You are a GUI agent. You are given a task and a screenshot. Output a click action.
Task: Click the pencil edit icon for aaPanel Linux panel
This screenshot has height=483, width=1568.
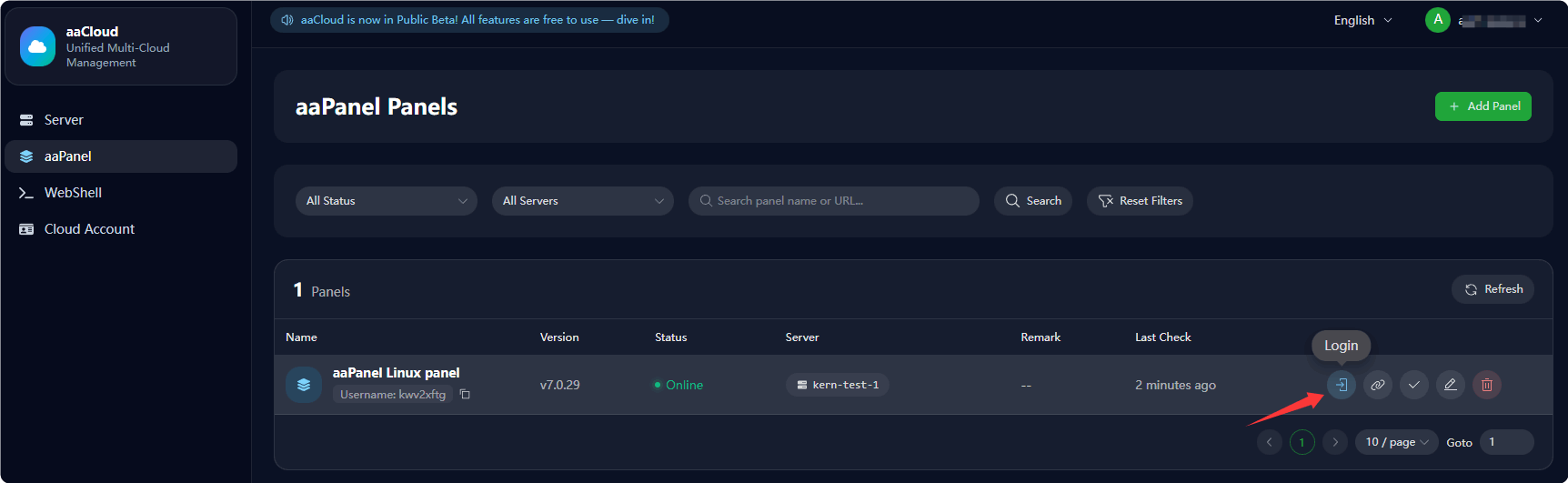pyautogui.click(x=1451, y=385)
